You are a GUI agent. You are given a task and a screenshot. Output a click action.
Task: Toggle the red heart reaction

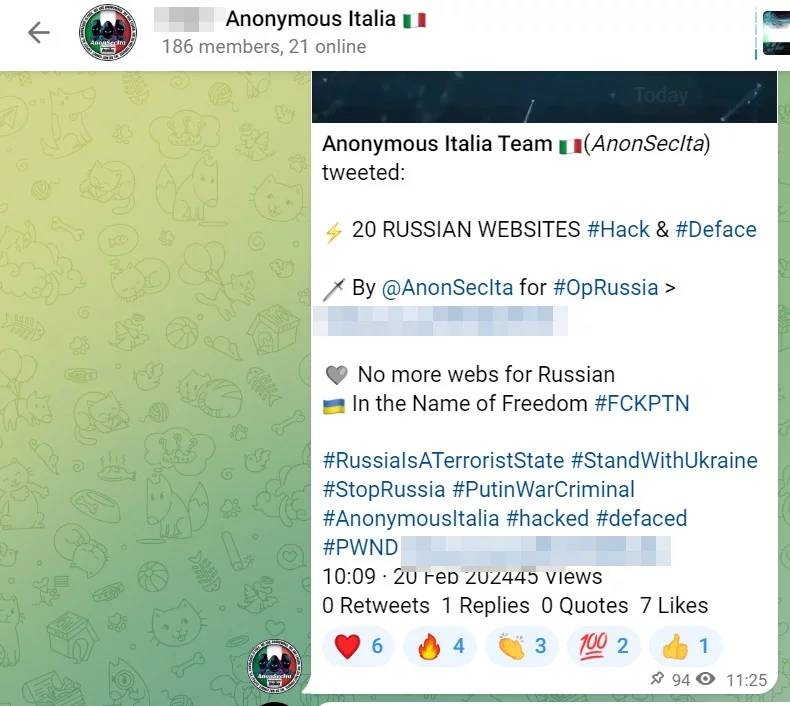(x=358, y=646)
